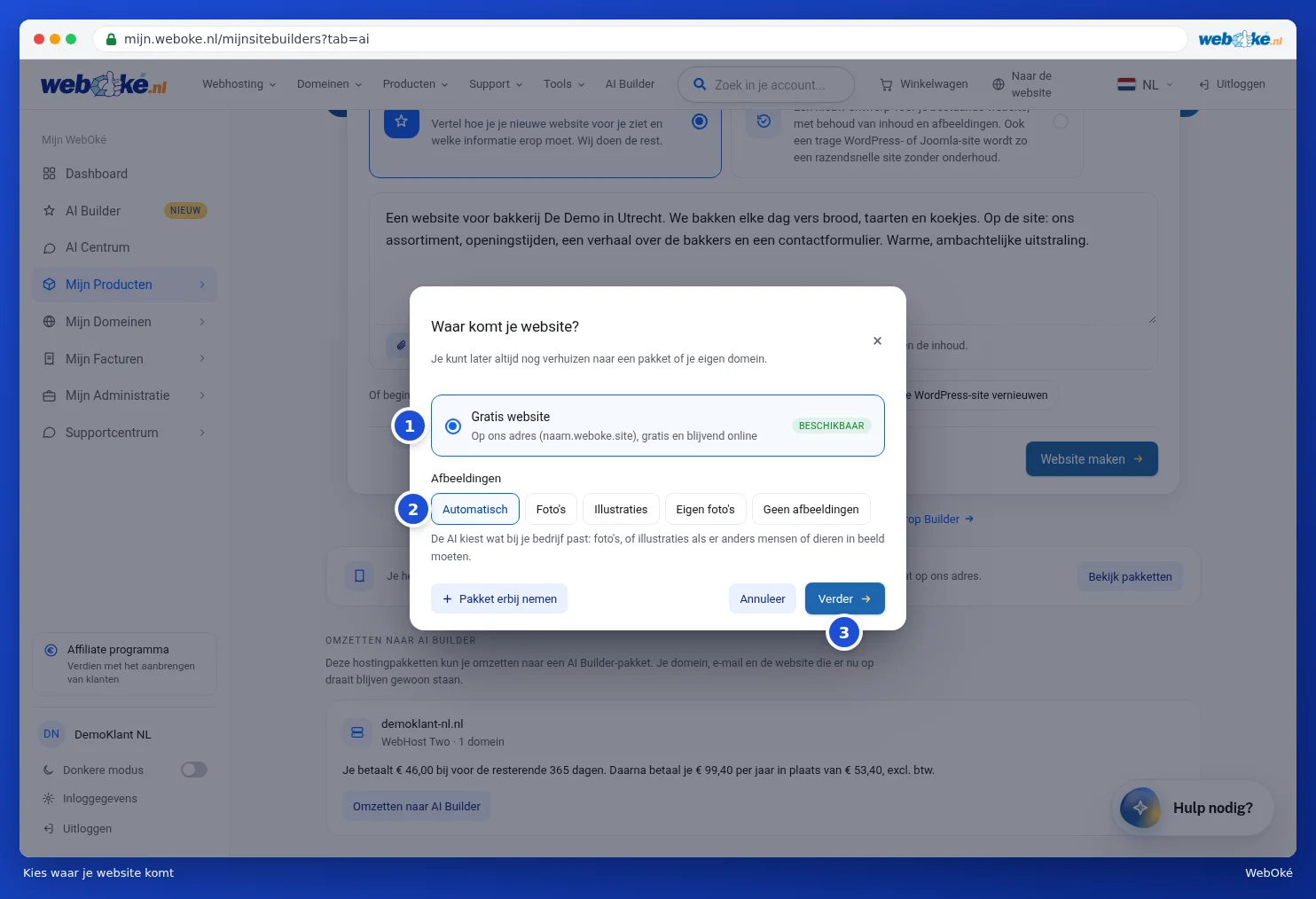Click the Zoek in je account search field
Screen dimensions: 1316x899
[x=766, y=84]
